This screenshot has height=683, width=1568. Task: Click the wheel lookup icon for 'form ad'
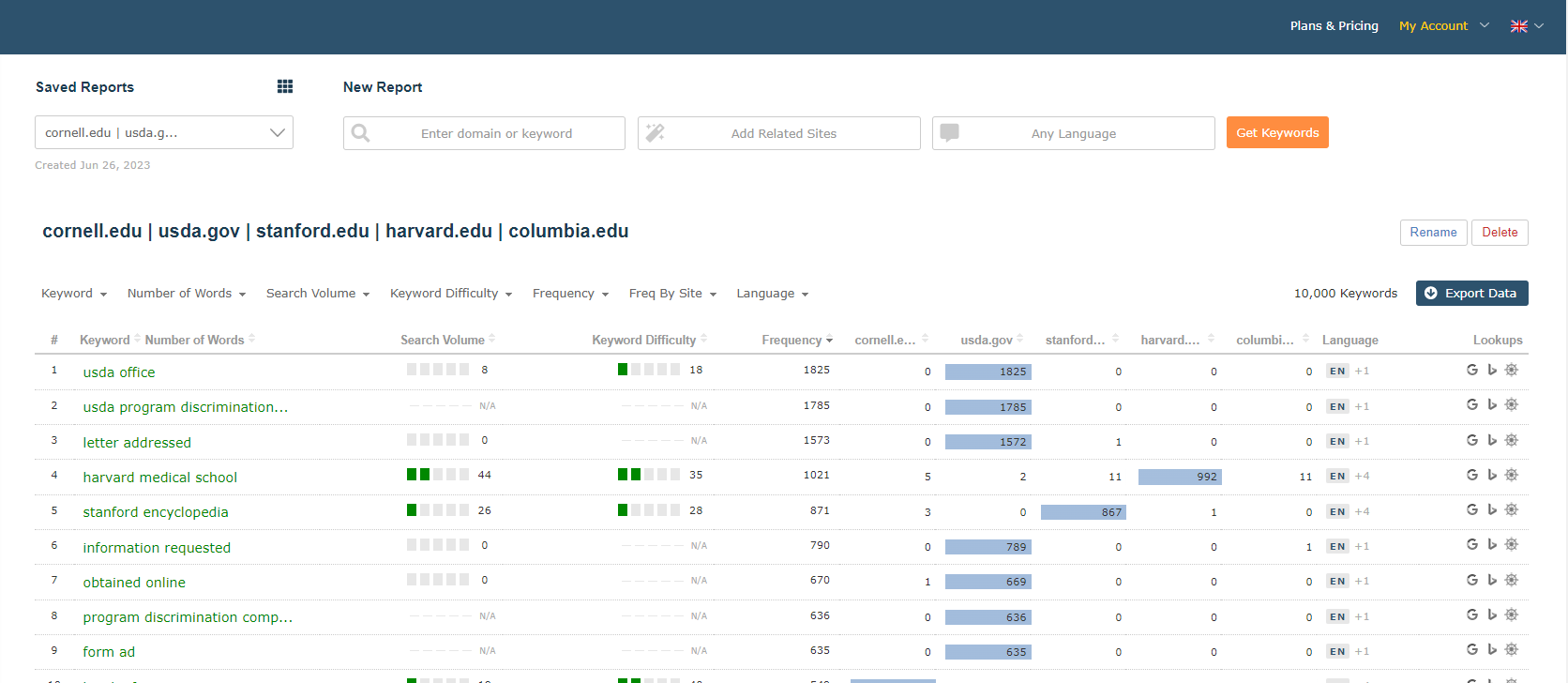tap(1512, 649)
